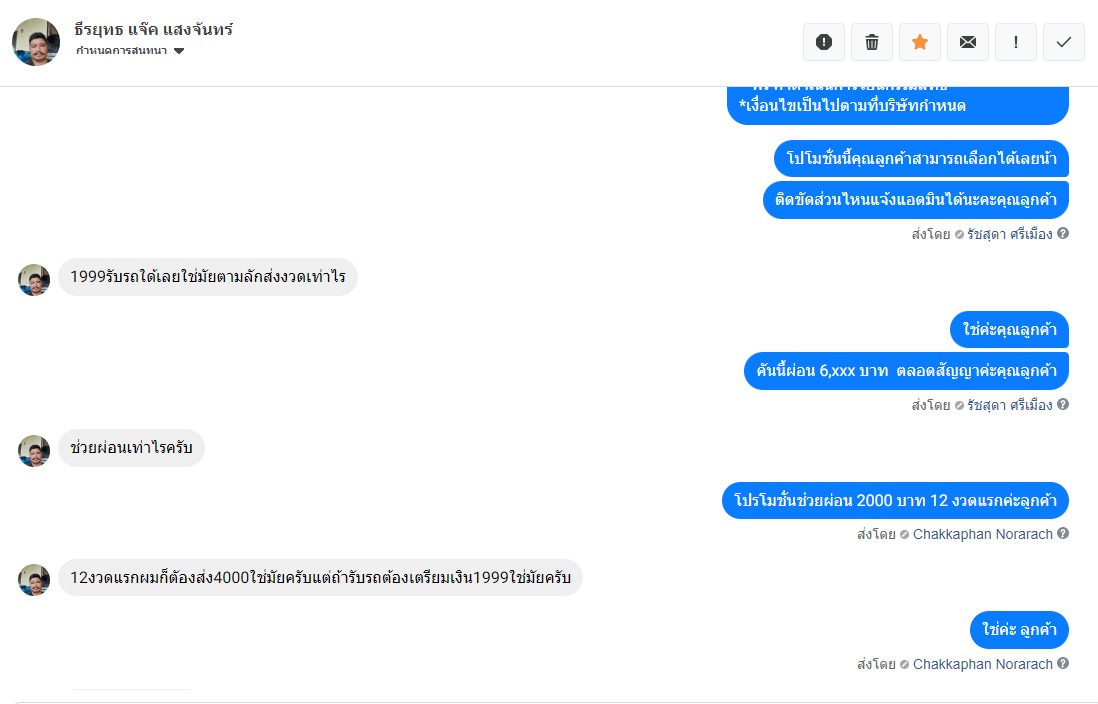This screenshot has width=1098, height=704.
Task: Open the กำหนดการสนทนา dropdown
Action: [x=130, y=51]
